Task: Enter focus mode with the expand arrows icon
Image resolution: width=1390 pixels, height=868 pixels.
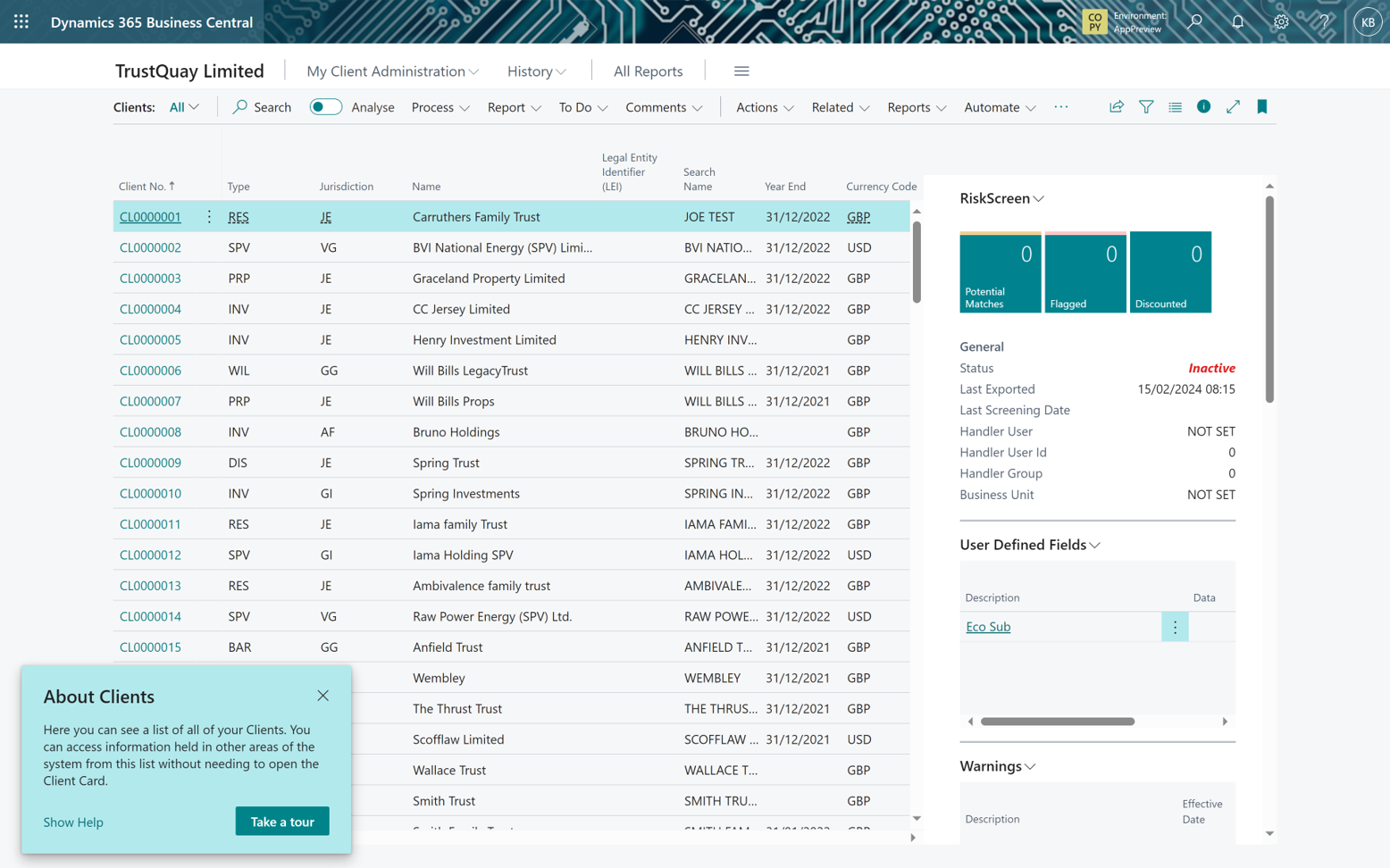Action: (x=1233, y=106)
